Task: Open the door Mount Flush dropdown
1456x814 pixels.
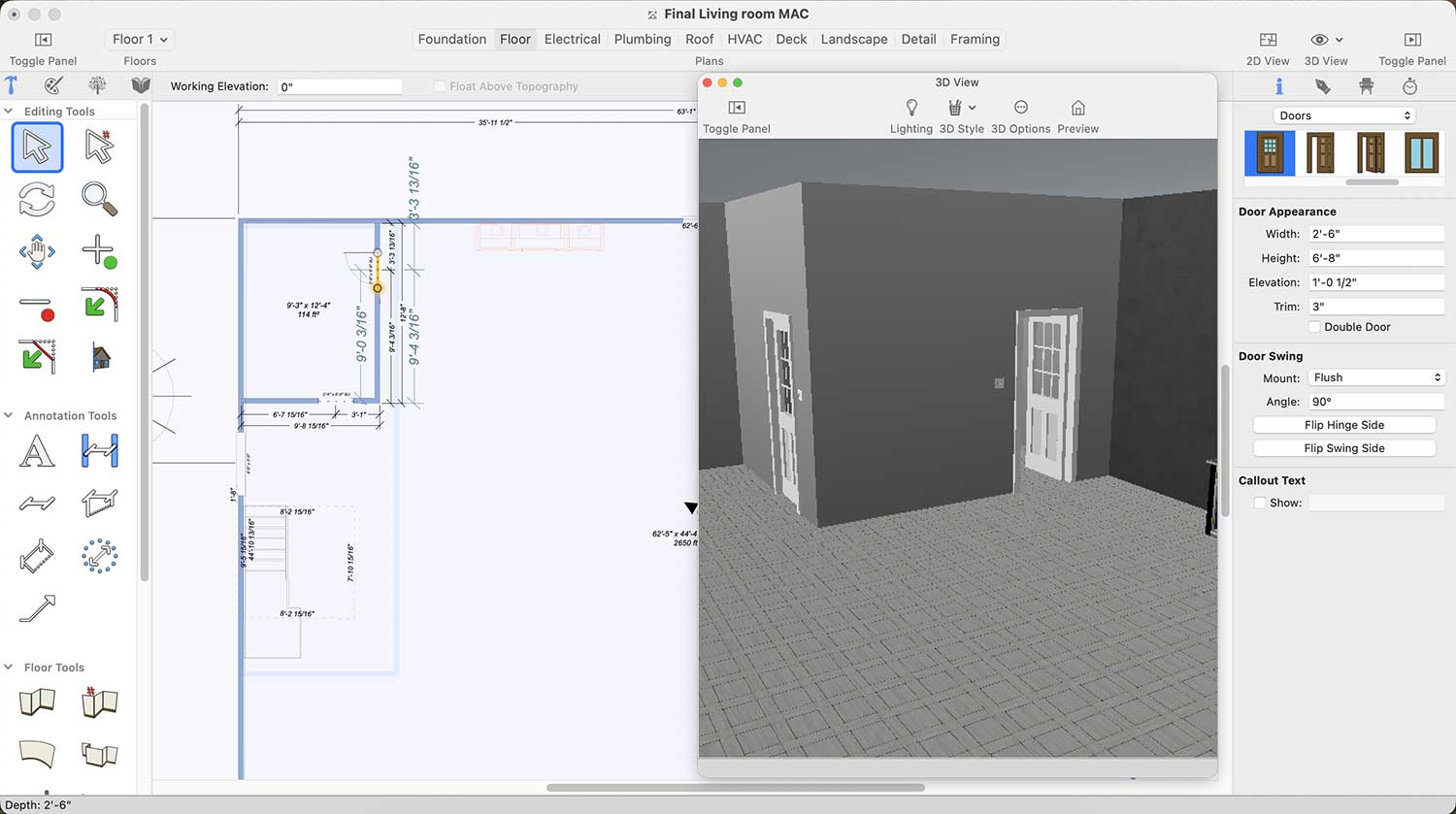Action: tap(1375, 377)
